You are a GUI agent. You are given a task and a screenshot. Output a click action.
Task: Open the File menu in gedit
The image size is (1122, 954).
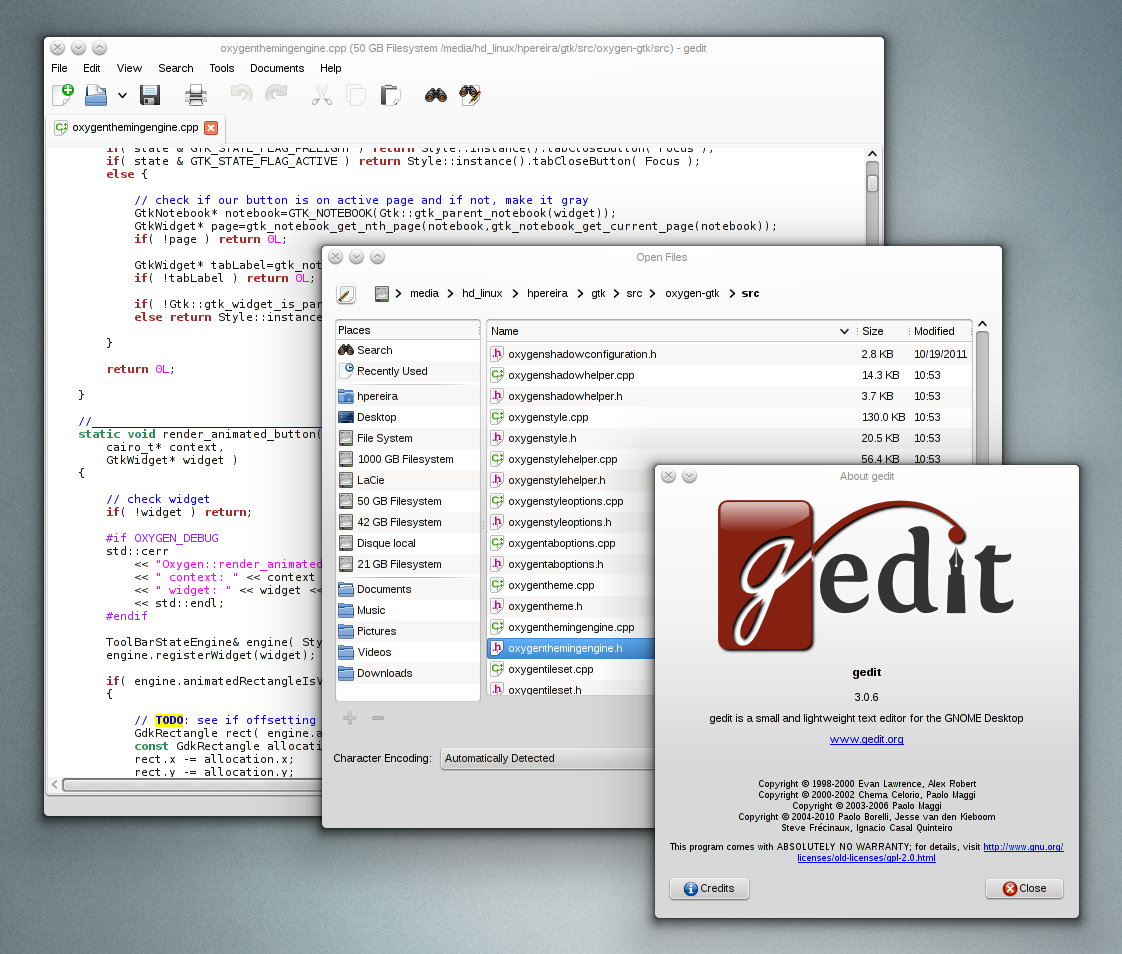tap(59, 68)
